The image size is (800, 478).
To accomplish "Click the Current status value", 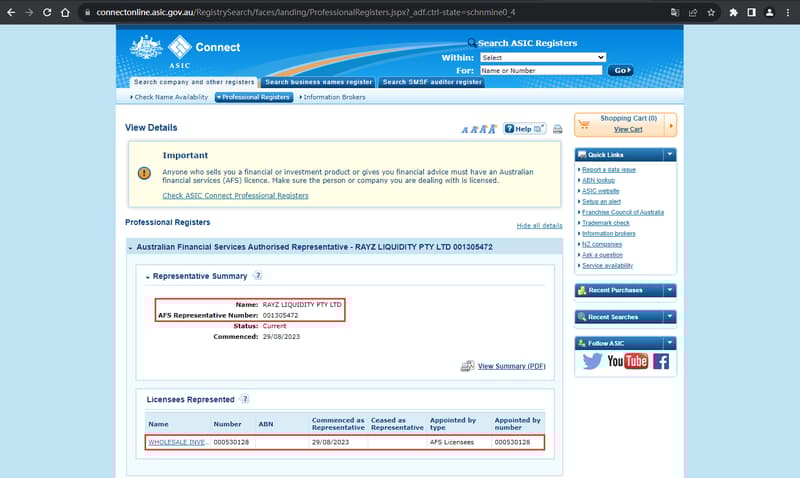I will [x=274, y=326].
